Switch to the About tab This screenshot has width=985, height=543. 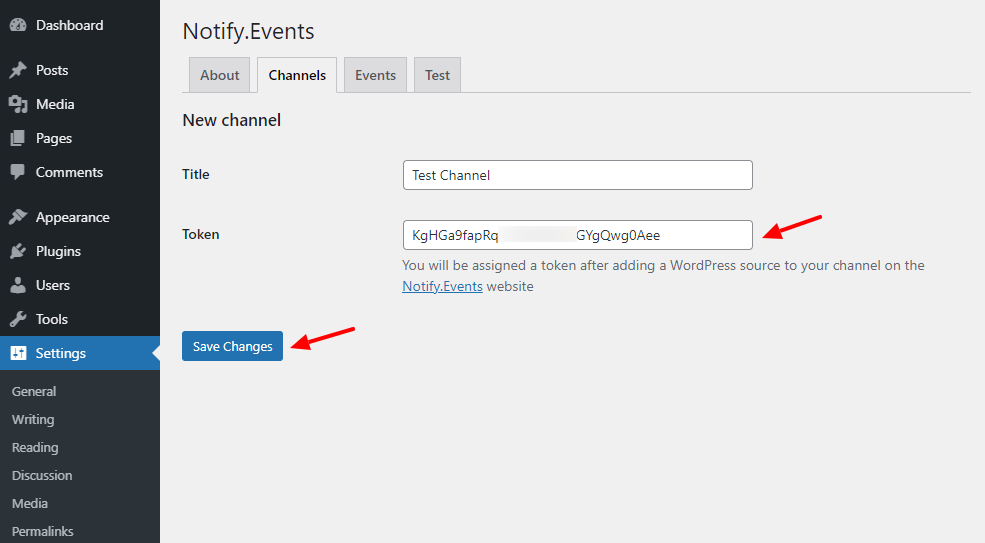coord(219,75)
